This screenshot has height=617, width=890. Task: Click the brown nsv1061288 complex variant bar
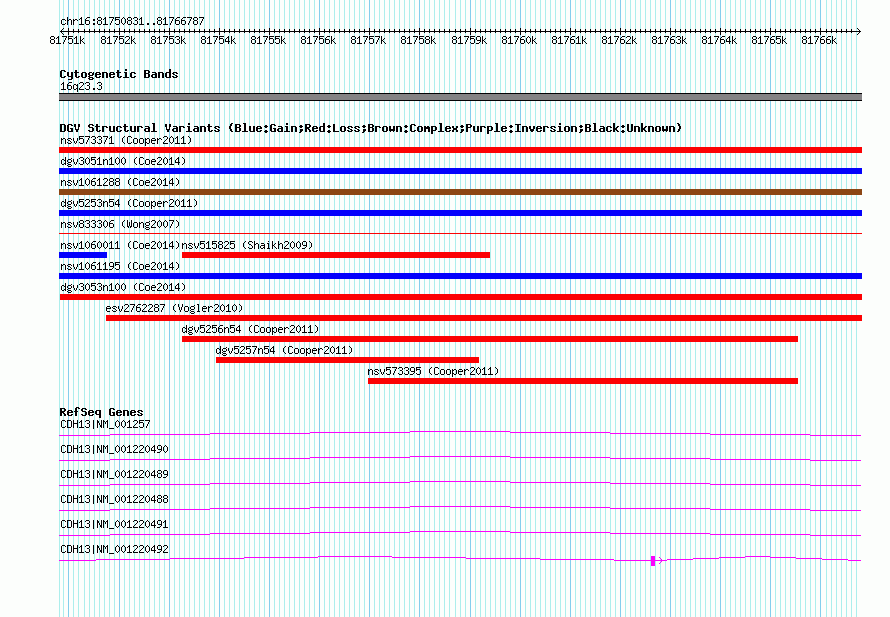[460, 192]
